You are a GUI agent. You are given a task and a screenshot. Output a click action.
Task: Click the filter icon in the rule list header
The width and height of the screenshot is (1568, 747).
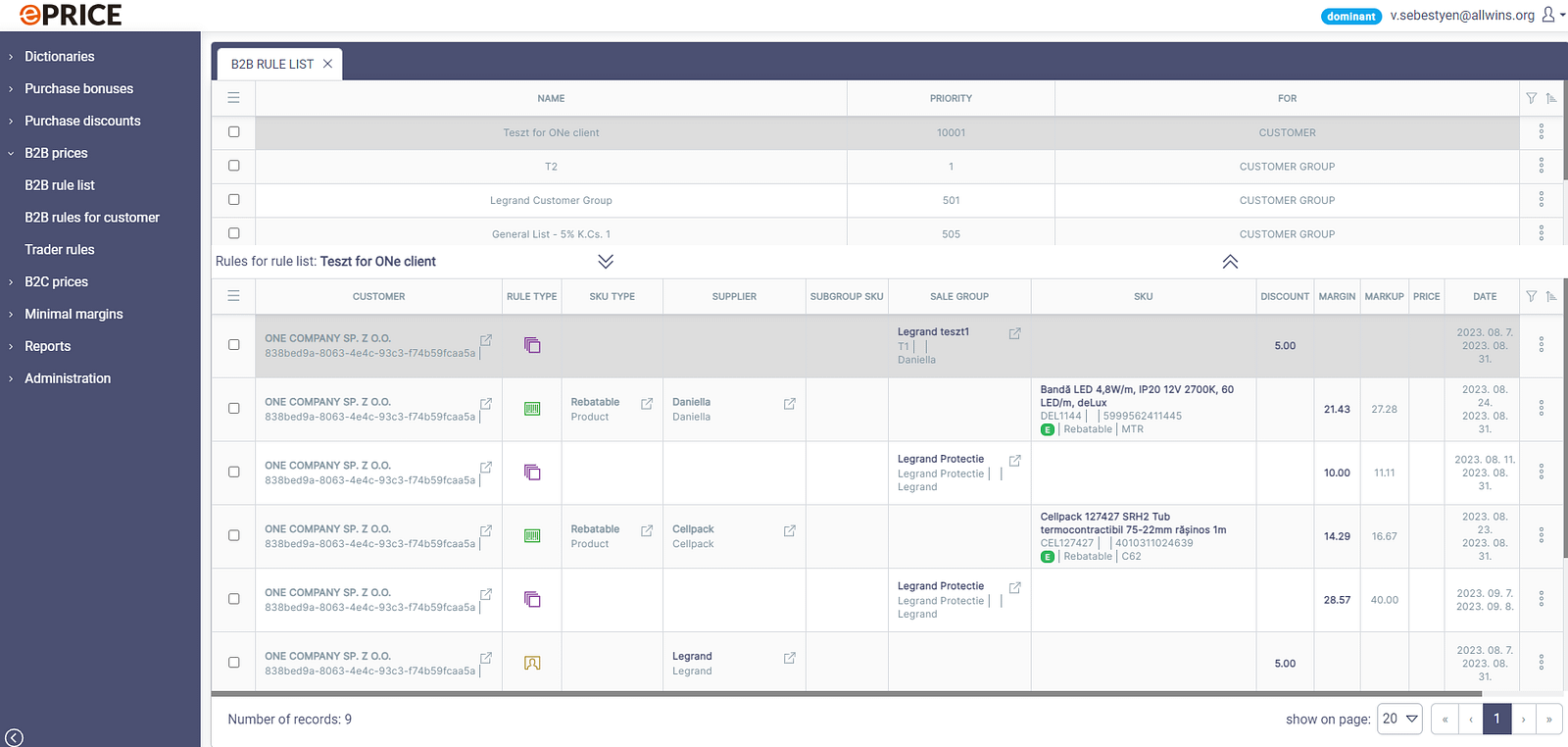(1531, 98)
